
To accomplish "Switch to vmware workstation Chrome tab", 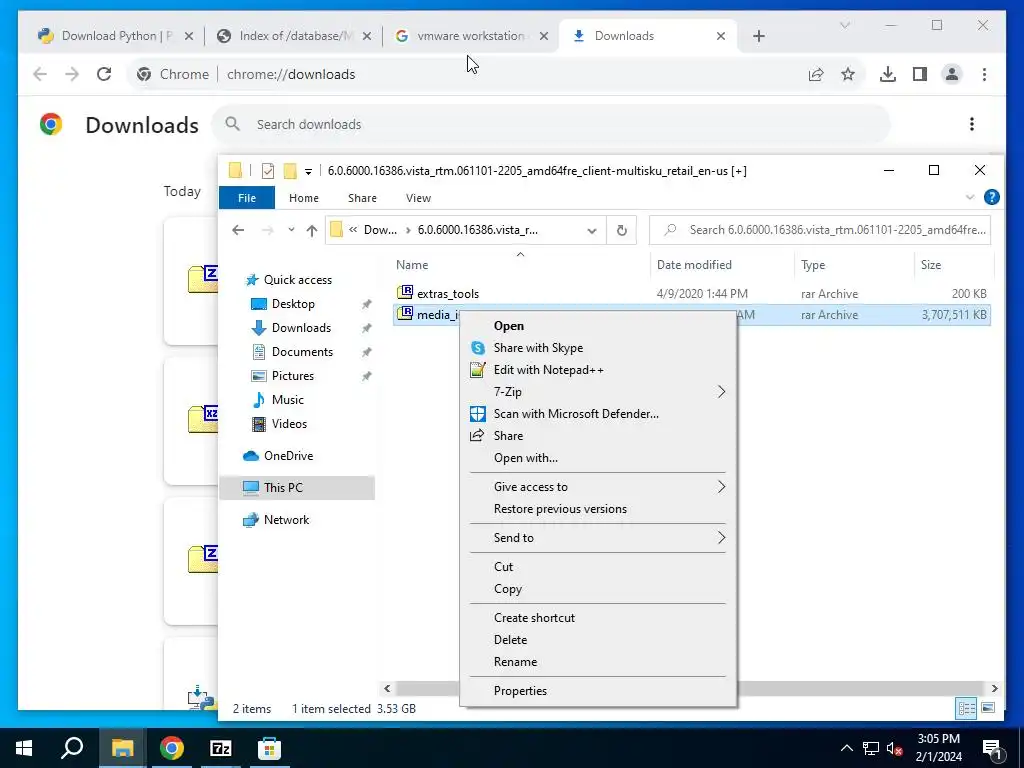I will (x=472, y=36).
